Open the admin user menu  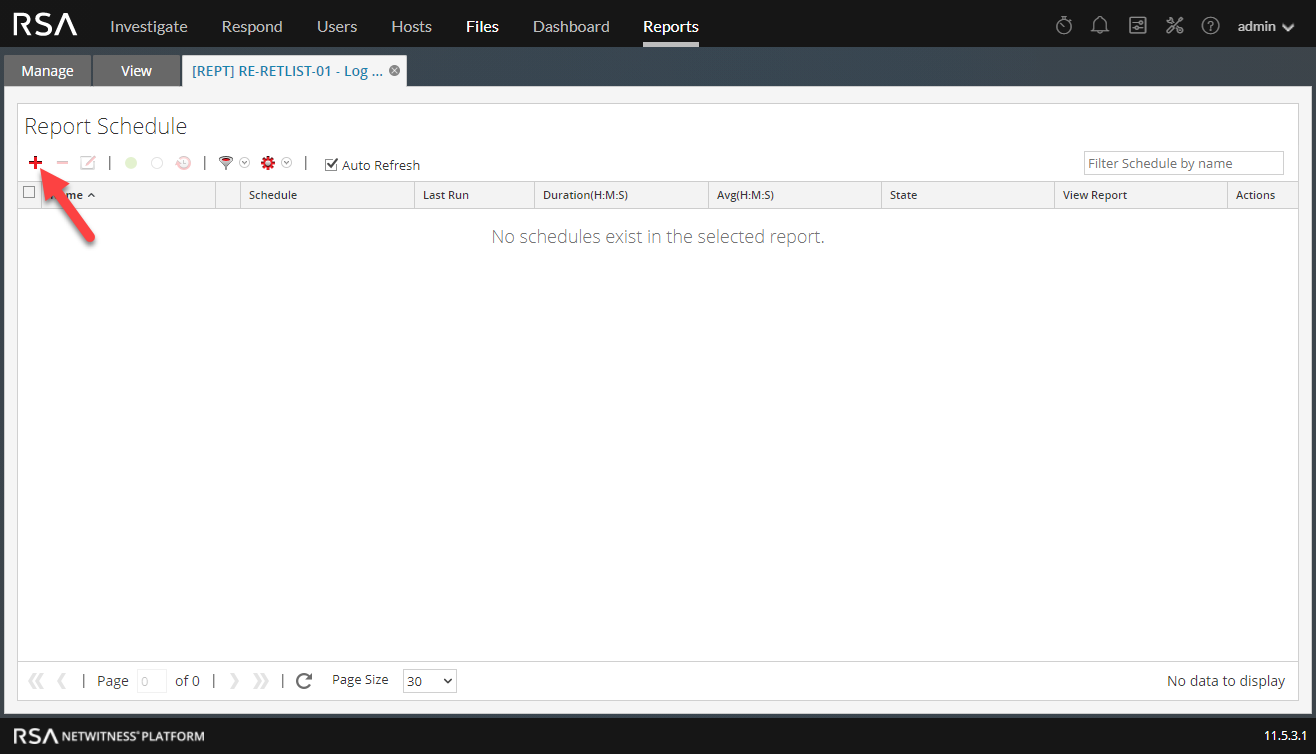point(1264,26)
